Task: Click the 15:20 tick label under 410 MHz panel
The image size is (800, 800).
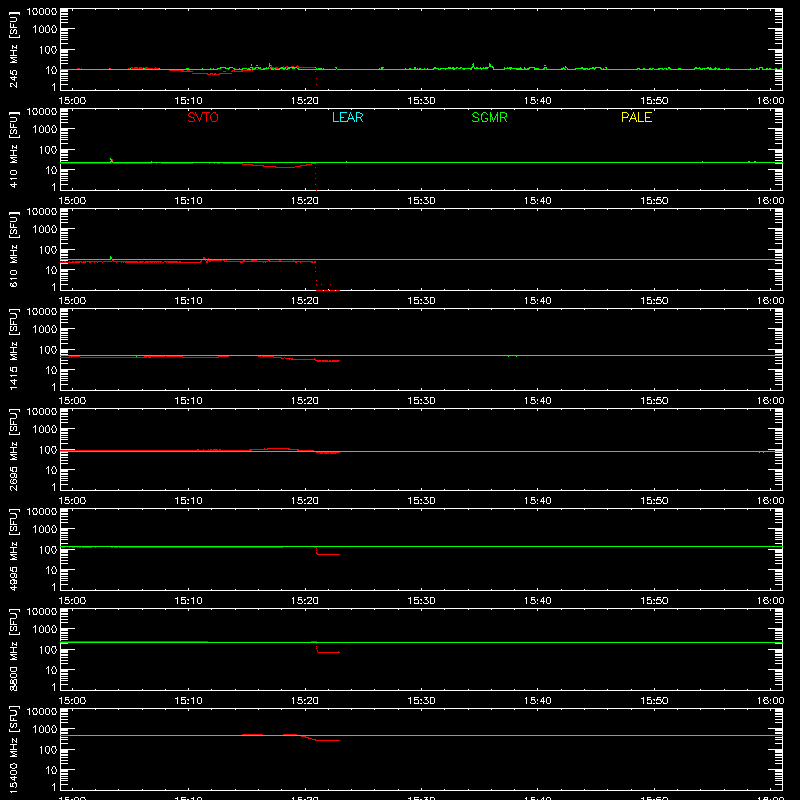Action: click(x=305, y=201)
